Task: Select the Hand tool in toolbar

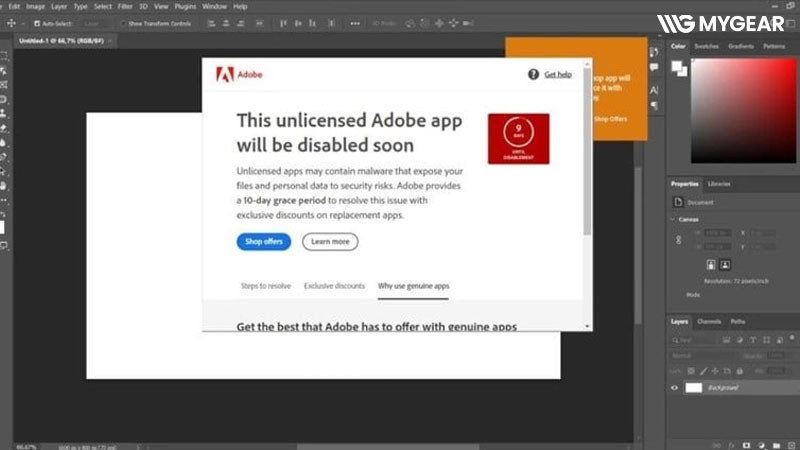Action: tap(4, 186)
